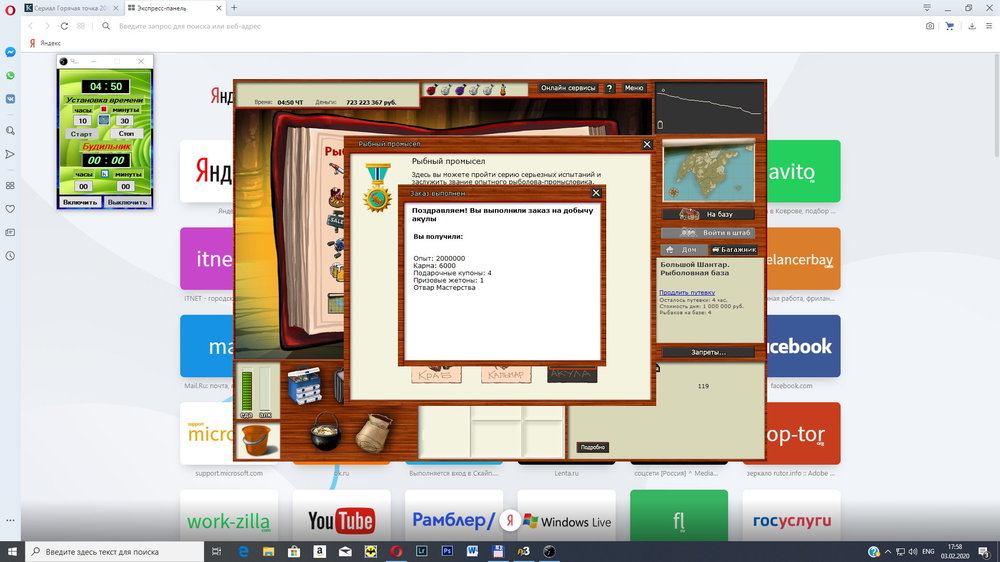Enable the alarm with Включить button
The image size is (1000, 562).
(81, 202)
